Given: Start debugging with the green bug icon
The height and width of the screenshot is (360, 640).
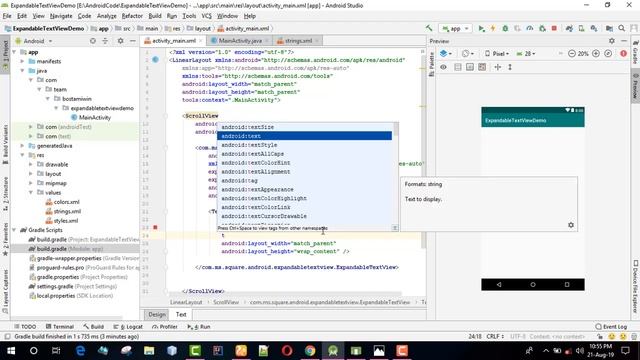Looking at the screenshot, I should click(x=505, y=28).
